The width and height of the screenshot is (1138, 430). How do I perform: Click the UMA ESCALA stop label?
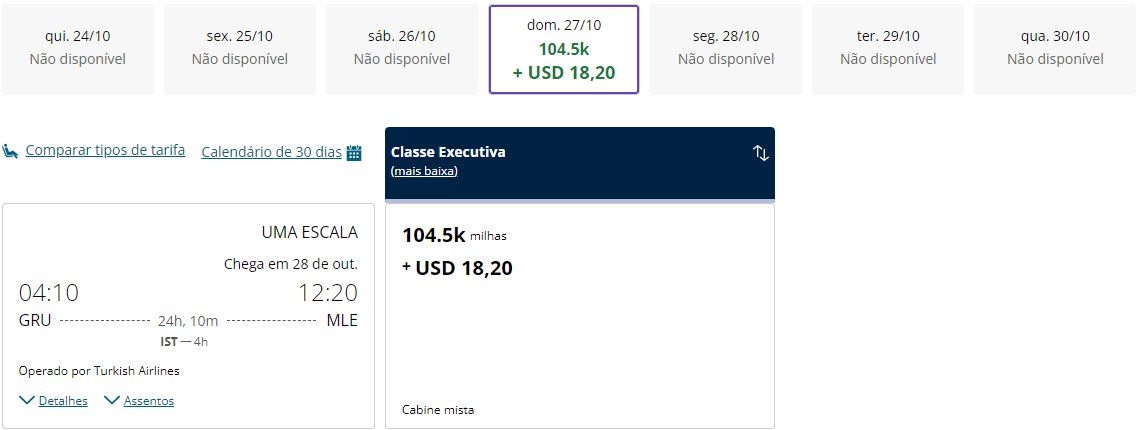(309, 233)
